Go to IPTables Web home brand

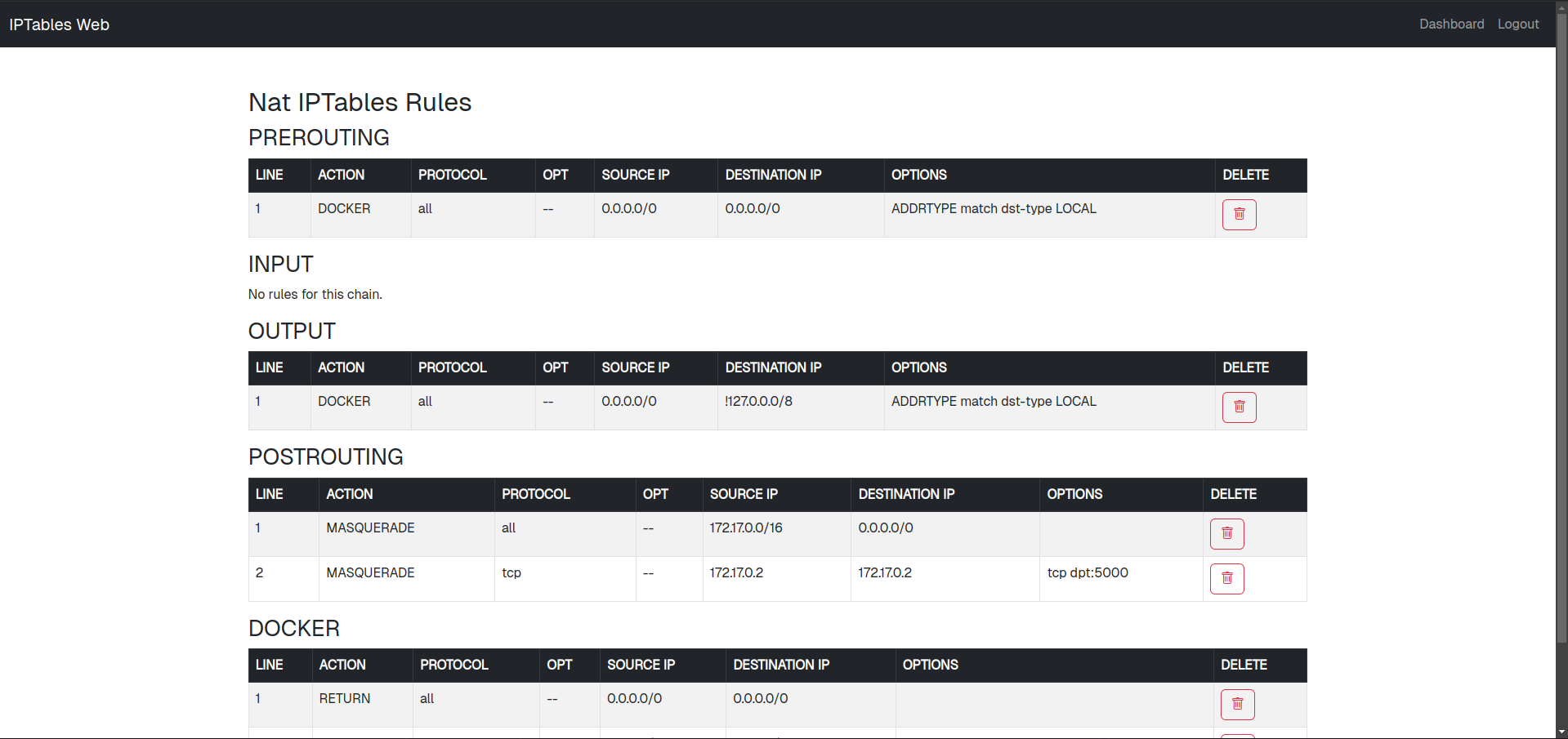[x=59, y=24]
